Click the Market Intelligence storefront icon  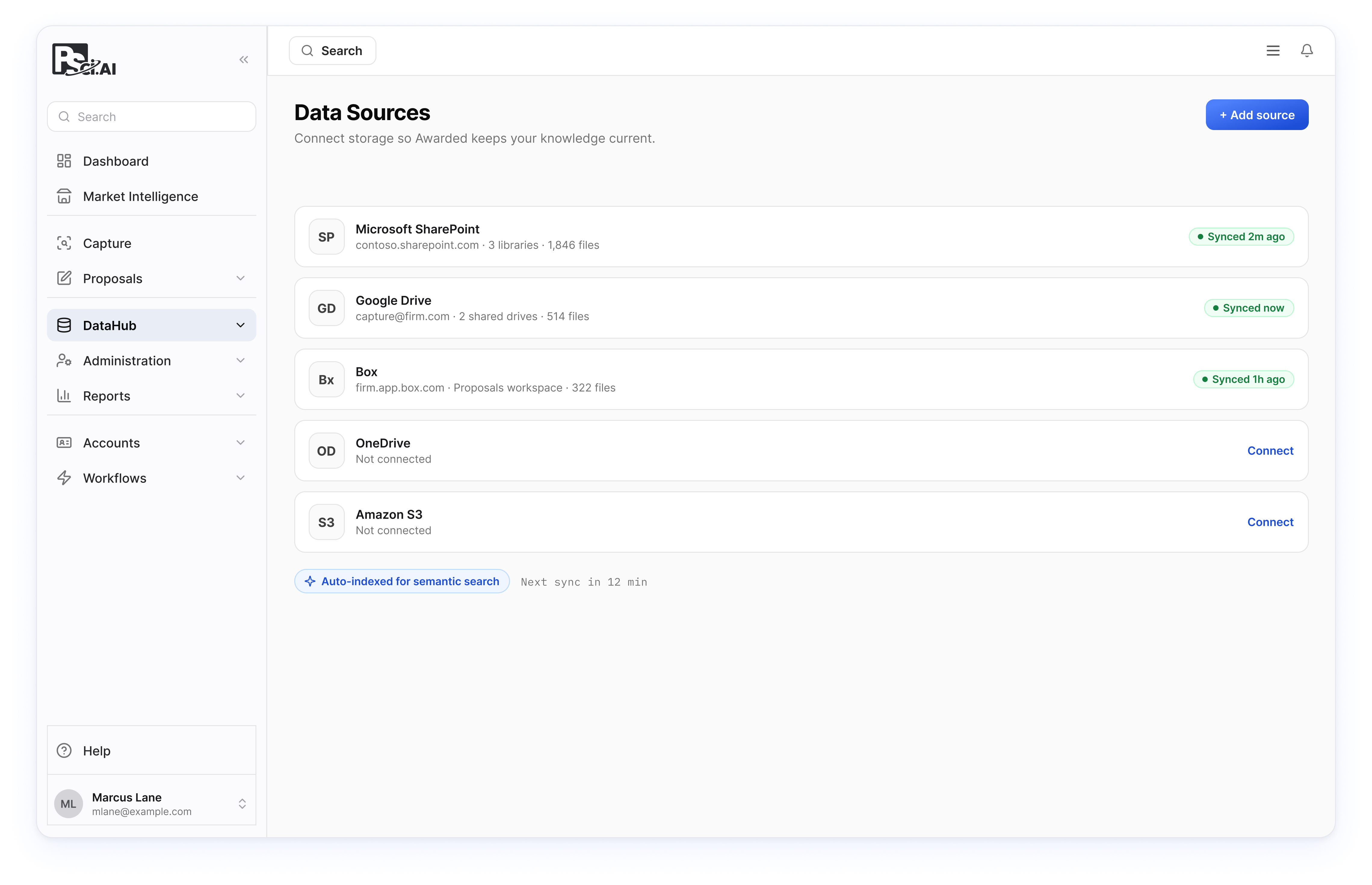[x=64, y=197]
